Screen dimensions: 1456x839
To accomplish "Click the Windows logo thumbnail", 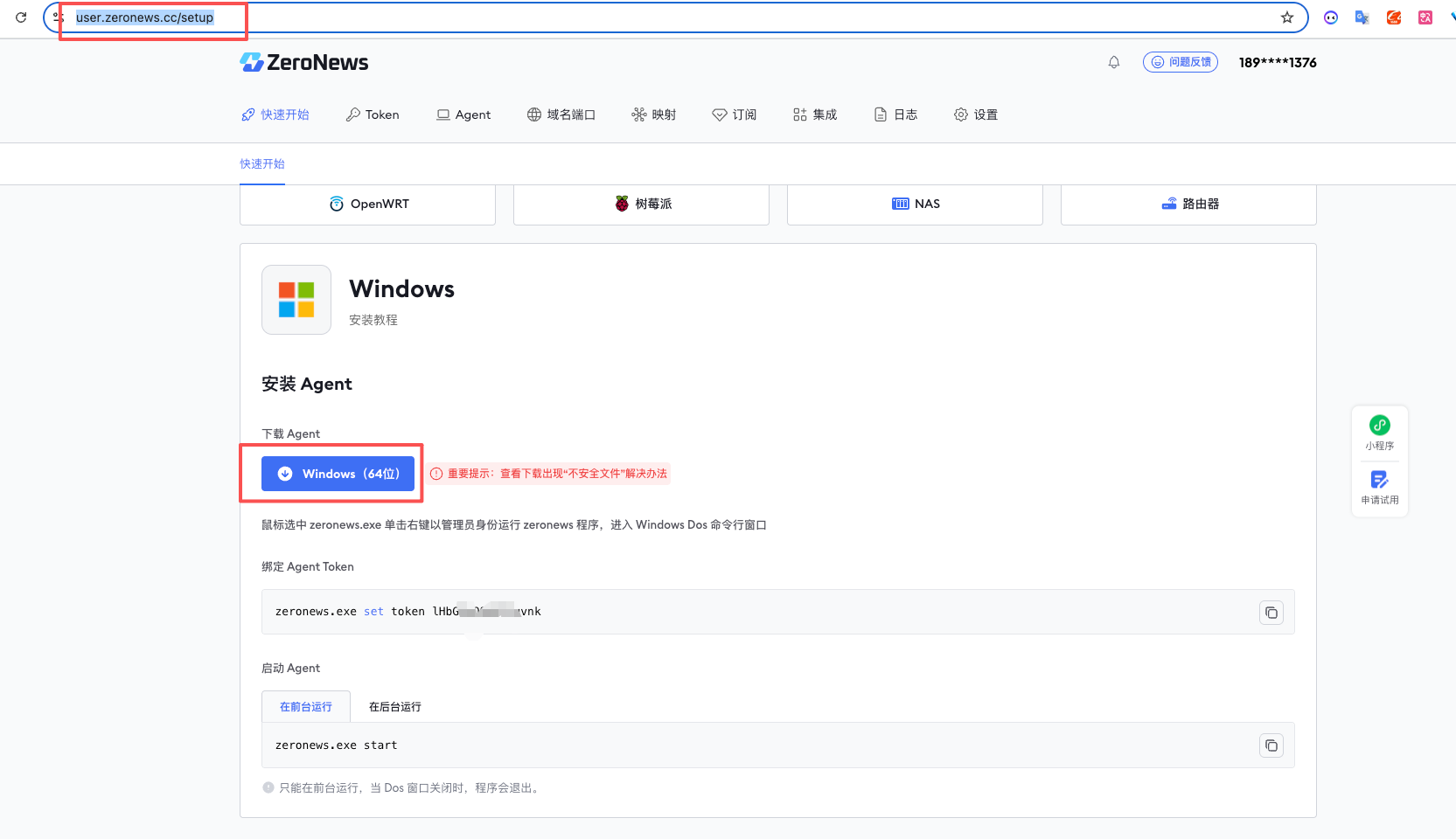I will [296, 300].
